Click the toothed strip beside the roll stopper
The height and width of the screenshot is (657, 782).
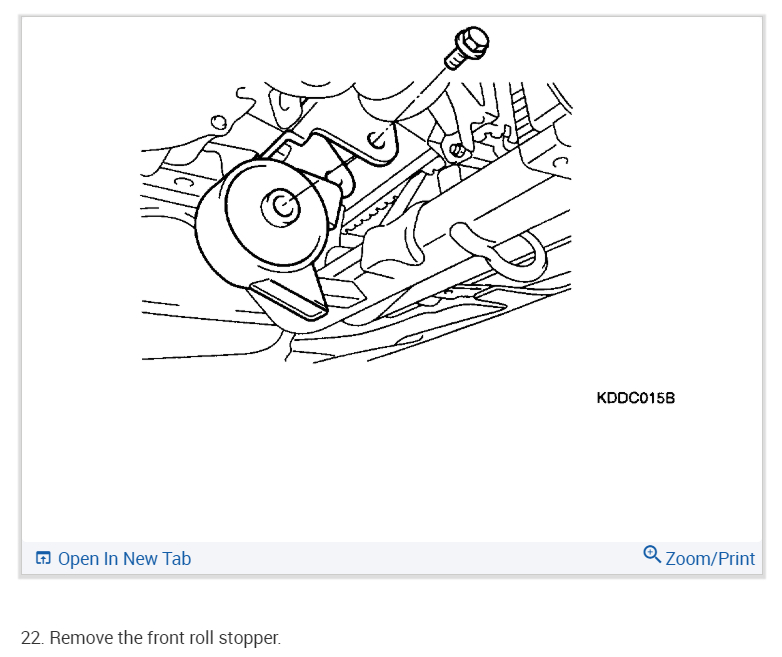click(370, 216)
